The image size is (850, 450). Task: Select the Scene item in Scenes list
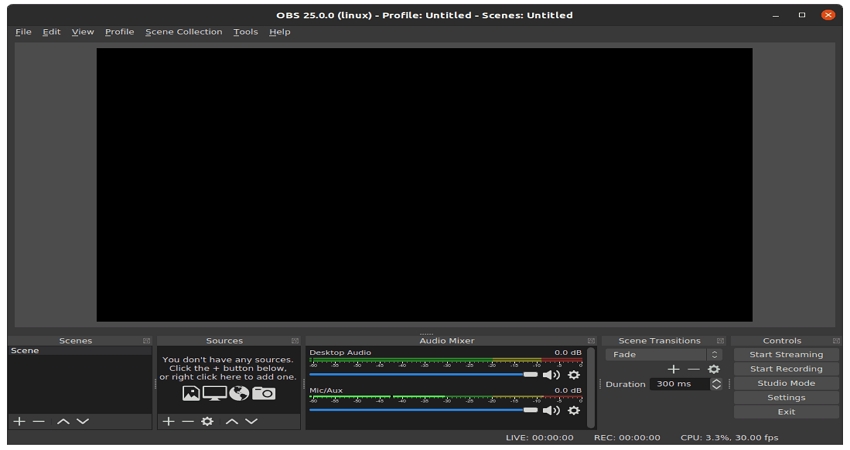[80, 351]
